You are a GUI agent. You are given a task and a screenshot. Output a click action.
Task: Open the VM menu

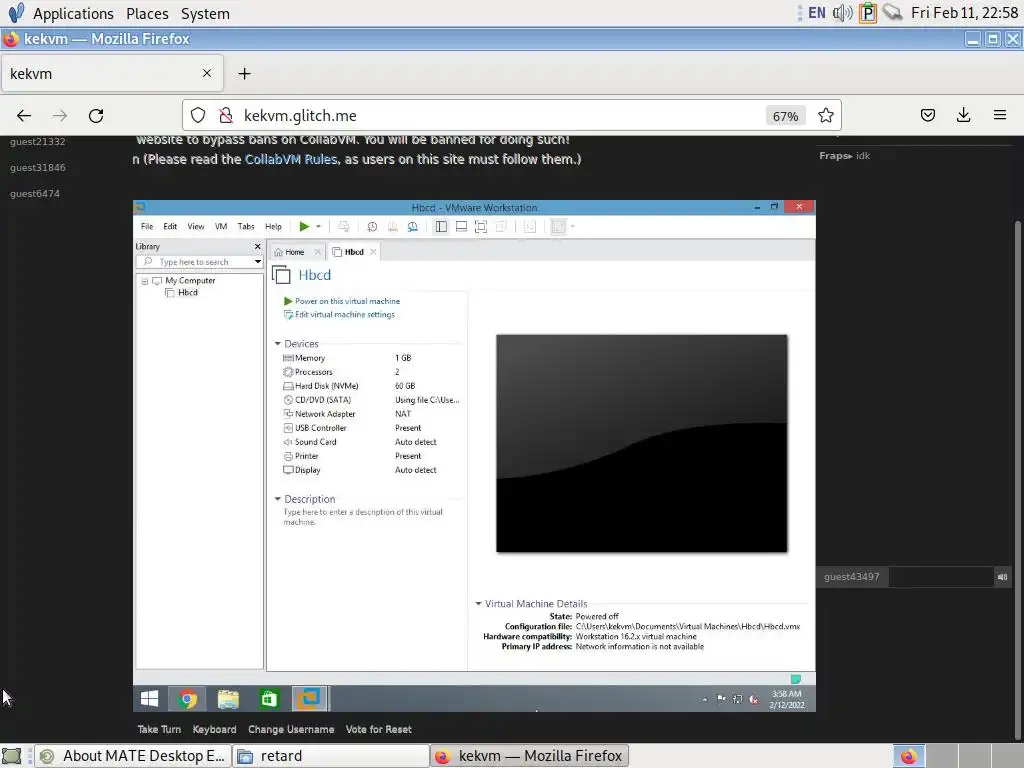221,227
